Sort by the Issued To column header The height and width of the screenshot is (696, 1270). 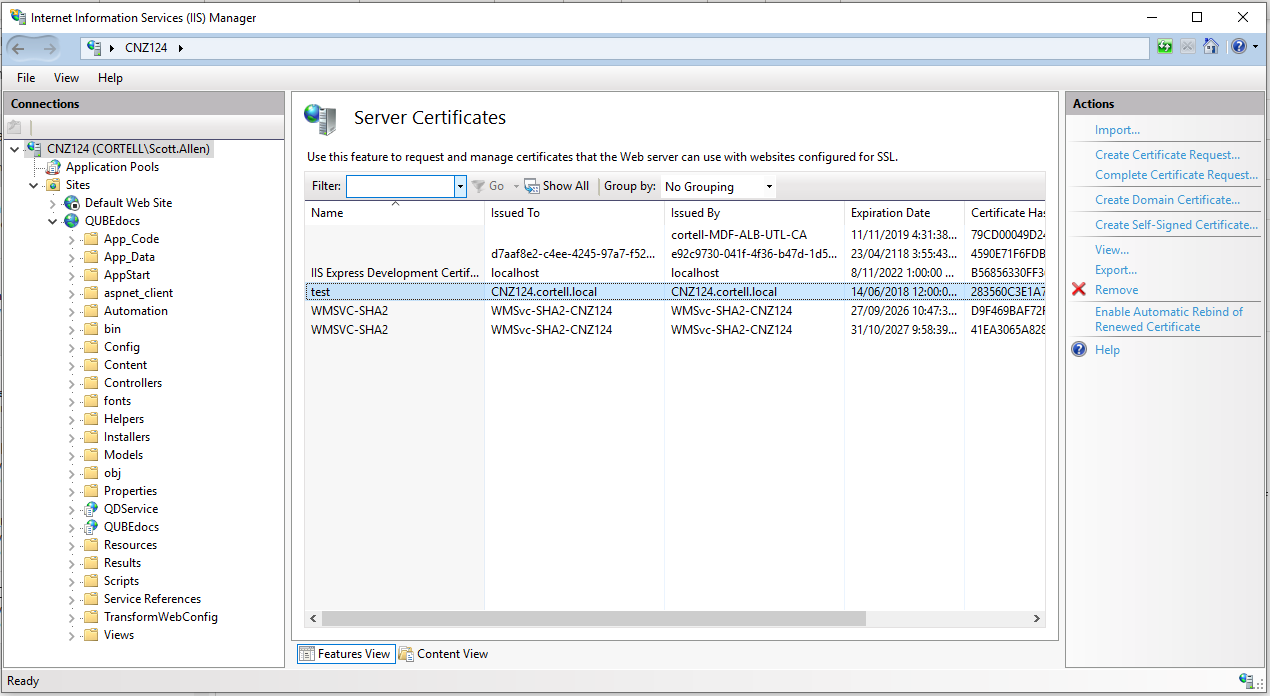(x=574, y=213)
